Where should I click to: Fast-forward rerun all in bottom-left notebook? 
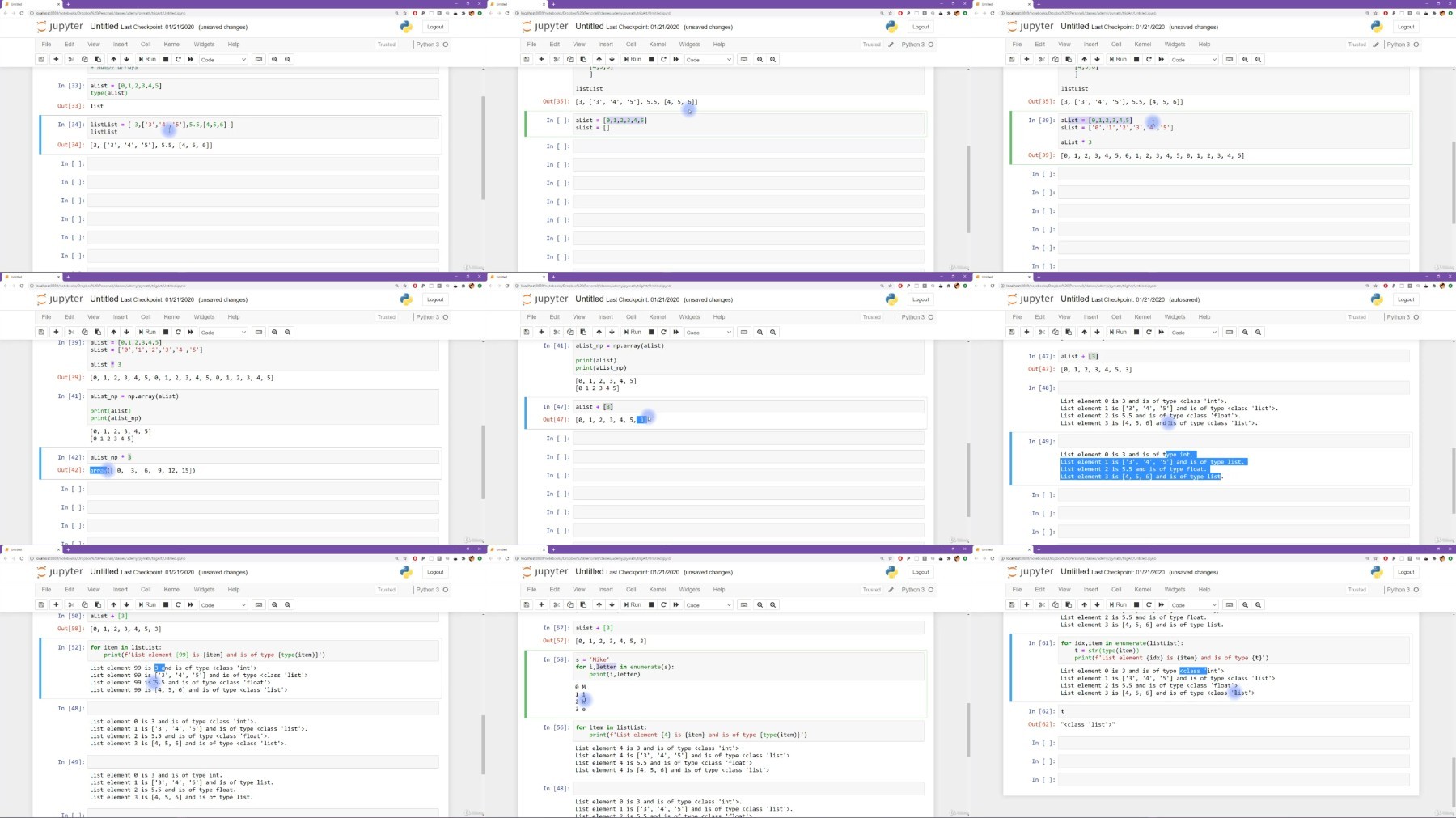pos(191,604)
